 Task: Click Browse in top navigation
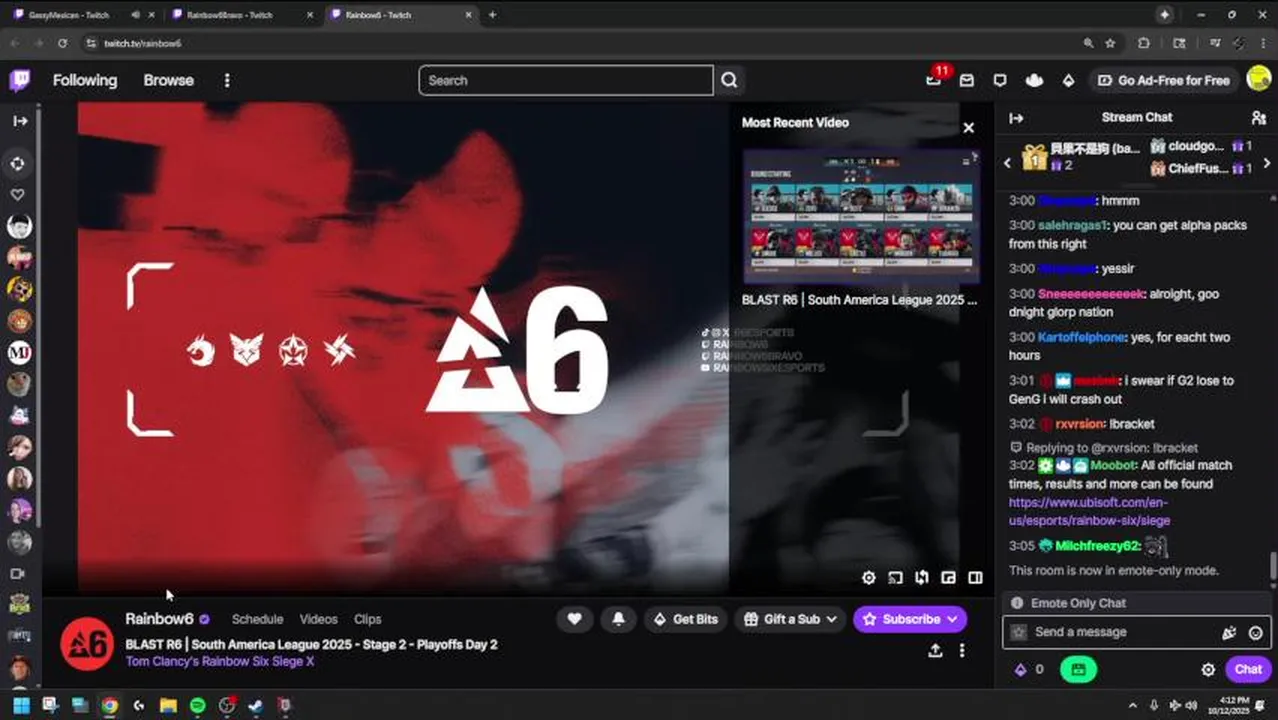coord(168,80)
